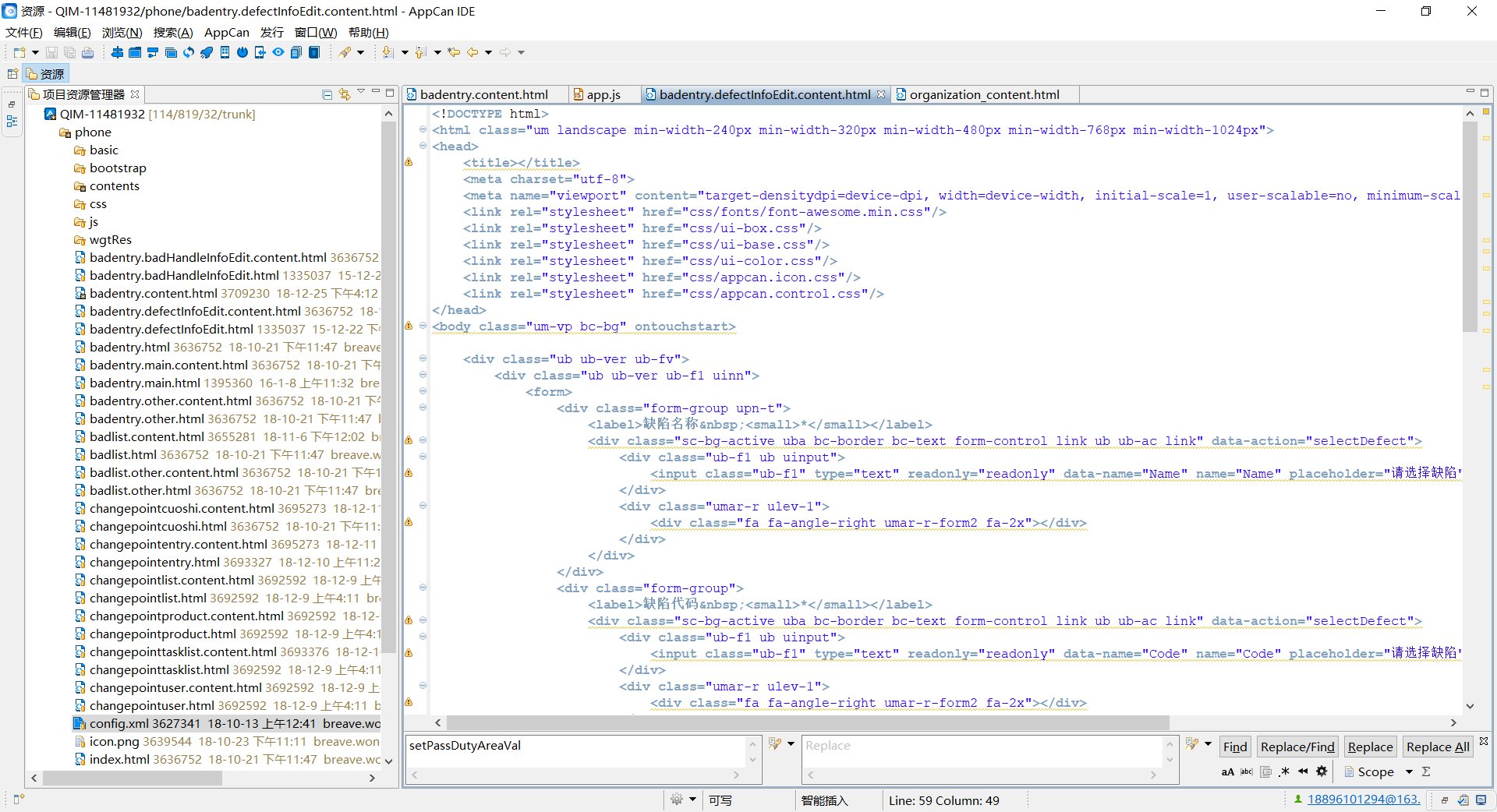Open the project explorer view menu triangle
The height and width of the screenshot is (812, 1497).
point(360,93)
